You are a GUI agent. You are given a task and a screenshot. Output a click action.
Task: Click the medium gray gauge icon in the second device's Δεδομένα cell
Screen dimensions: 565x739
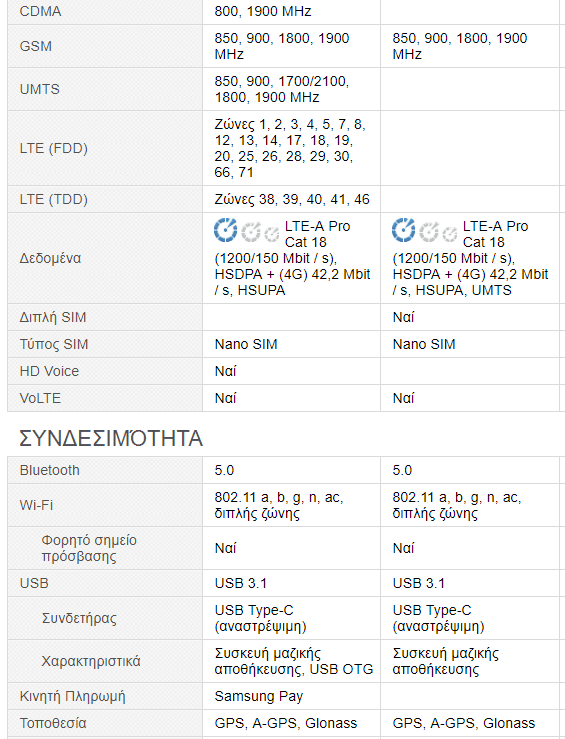(429, 231)
